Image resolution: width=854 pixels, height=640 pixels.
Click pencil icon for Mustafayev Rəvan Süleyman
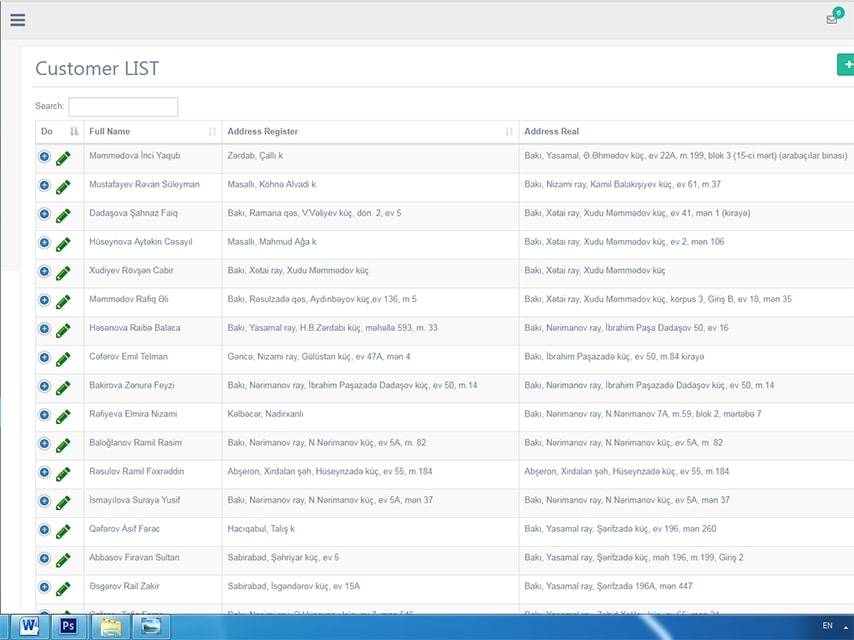pyautogui.click(x=63, y=186)
